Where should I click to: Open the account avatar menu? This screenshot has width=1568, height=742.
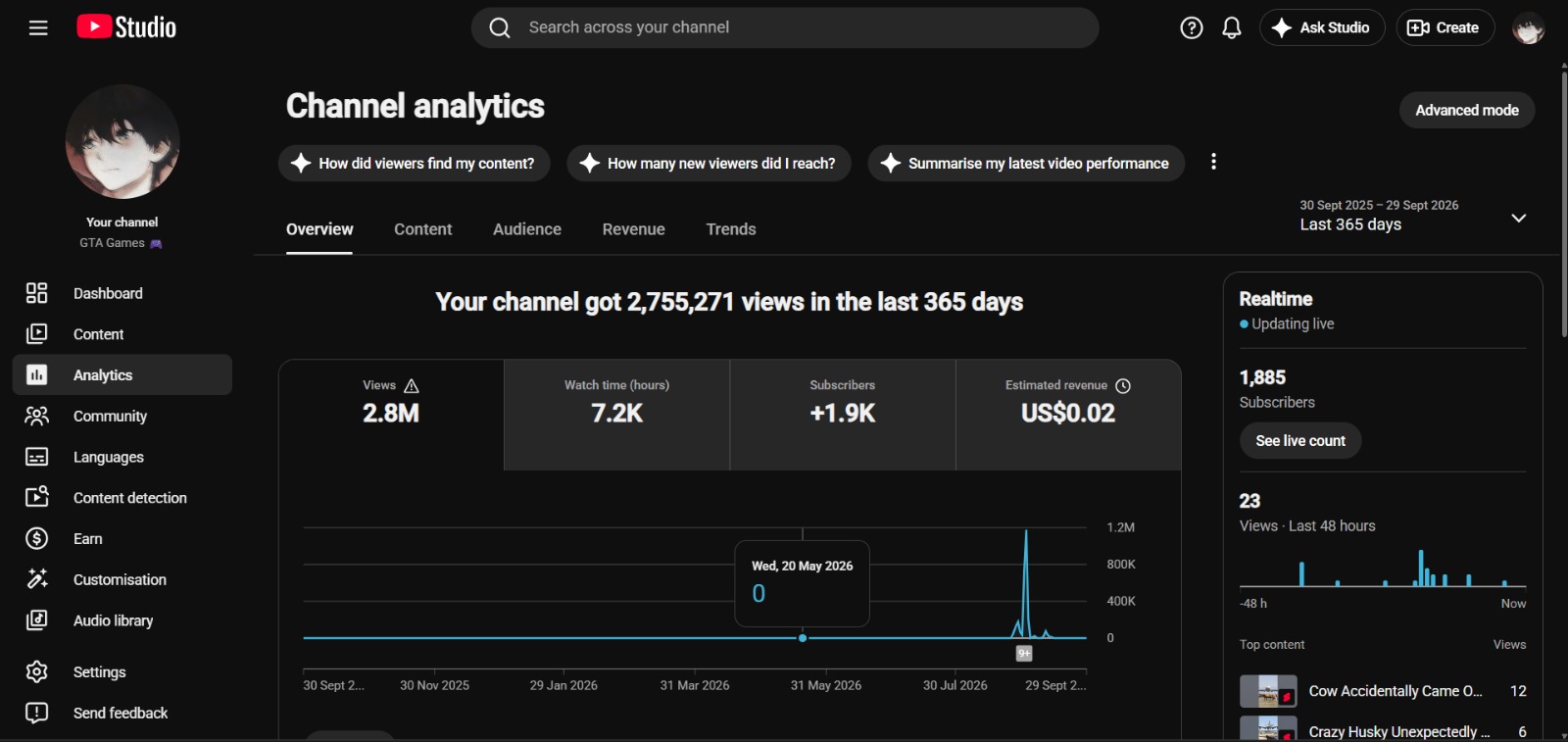point(1529,27)
